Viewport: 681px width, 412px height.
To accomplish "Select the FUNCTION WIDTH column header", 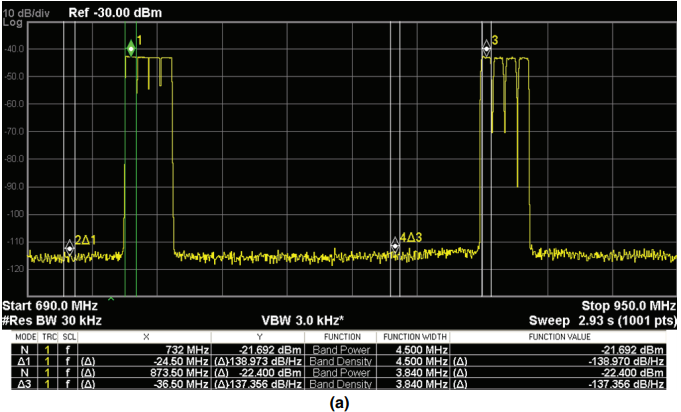I will point(415,337).
